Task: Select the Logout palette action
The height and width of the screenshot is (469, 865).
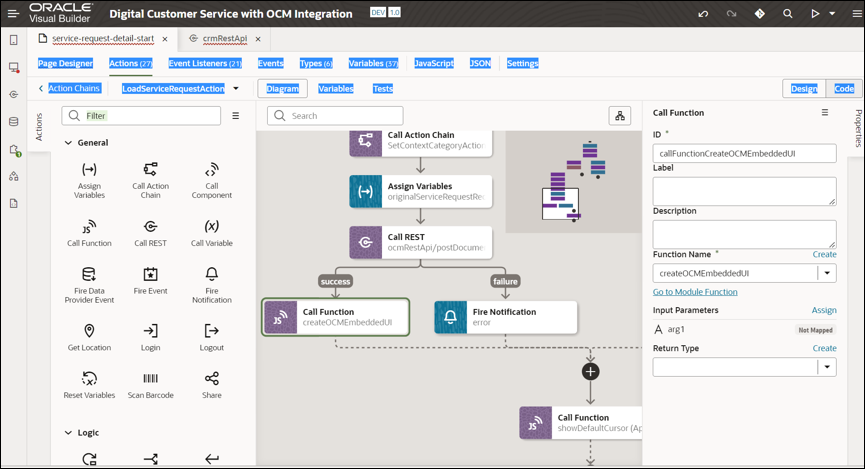Action: pos(212,338)
